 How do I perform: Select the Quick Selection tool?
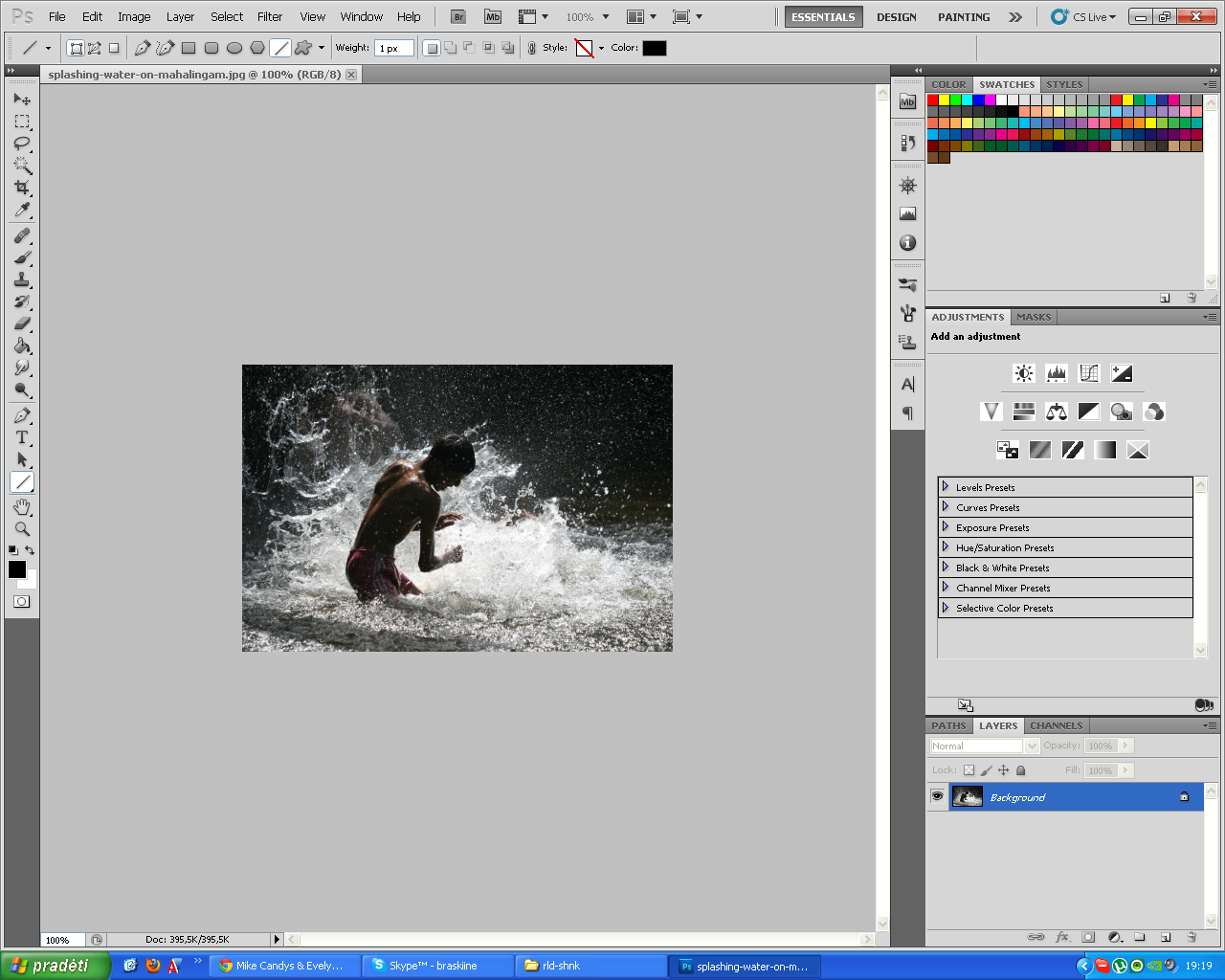pyautogui.click(x=22, y=166)
